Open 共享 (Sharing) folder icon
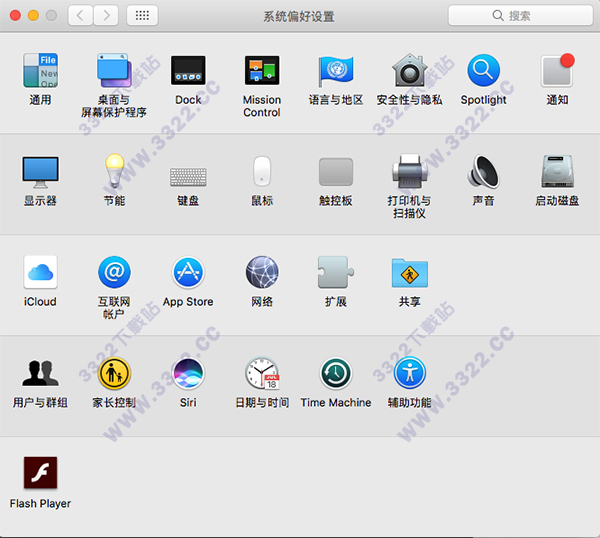 point(409,272)
